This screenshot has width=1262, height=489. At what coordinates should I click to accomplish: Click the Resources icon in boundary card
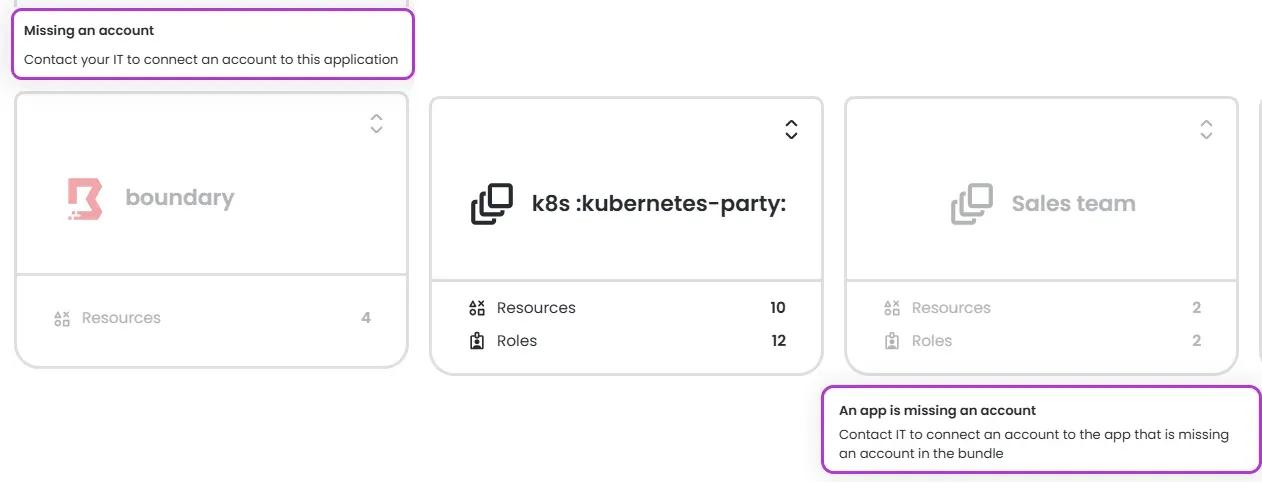(x=62, y=318)
